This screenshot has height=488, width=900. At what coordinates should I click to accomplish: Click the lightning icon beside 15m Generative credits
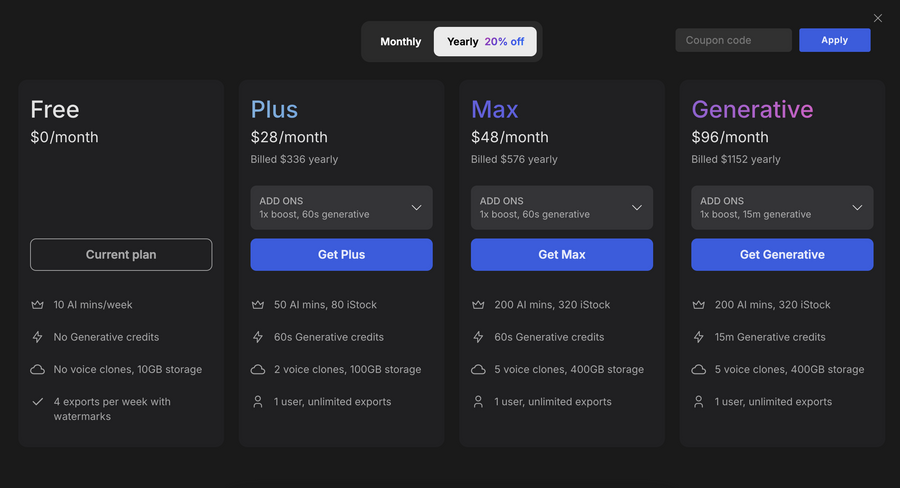pyautogui.click(x=698, y=337)
